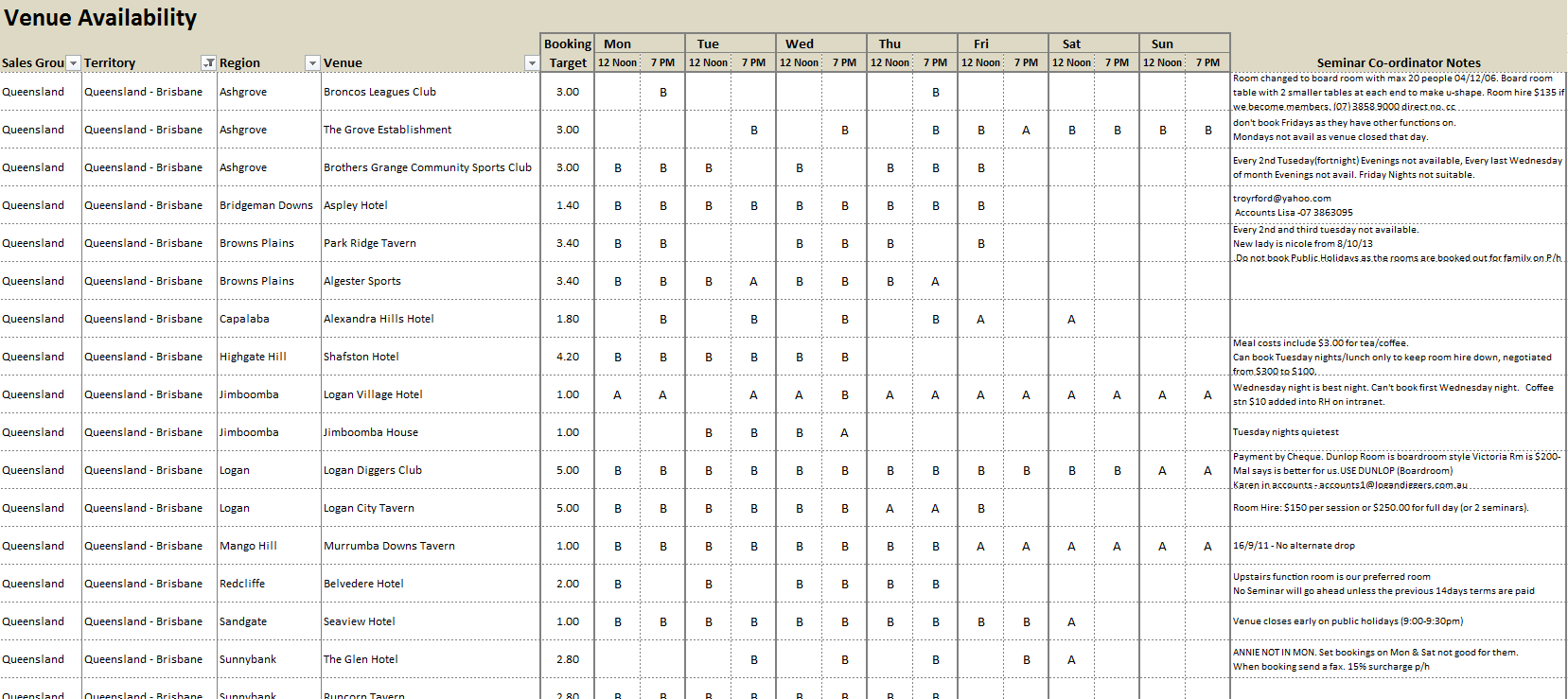Screen dimensions: 1568x699
Task: Select the Seminar Co-ordinator Notes header
Action: tap(1399, 63)
